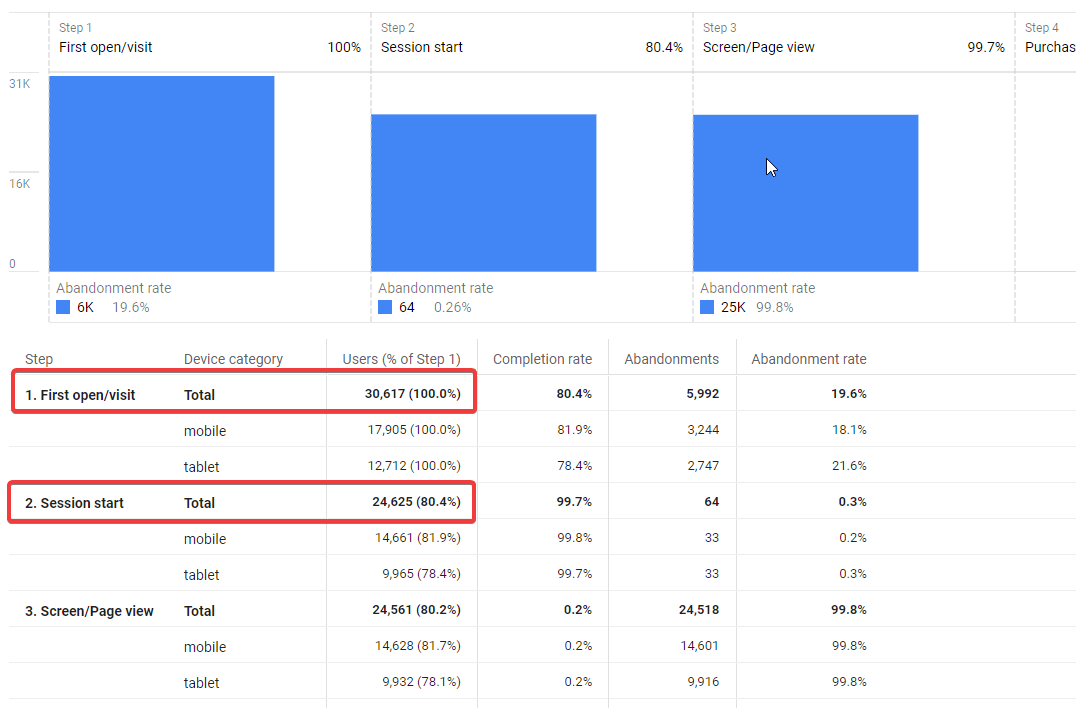Image resolution: width=1076 pixels, height=708 pixels.
Task: Click the blue legend swatch under Step 2
Action: 386,307
